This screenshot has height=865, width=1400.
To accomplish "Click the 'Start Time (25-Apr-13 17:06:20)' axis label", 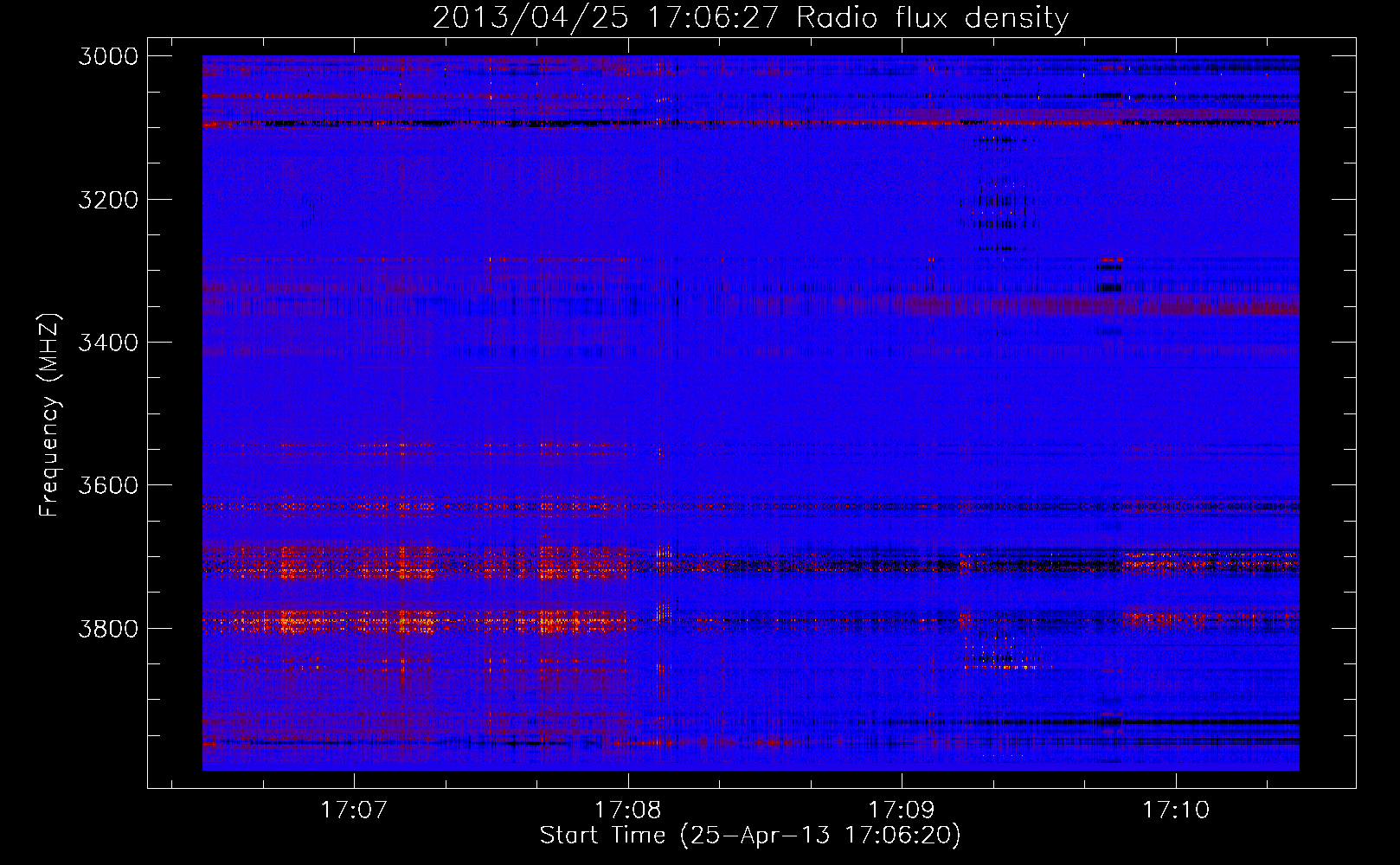I will (750, 836).
